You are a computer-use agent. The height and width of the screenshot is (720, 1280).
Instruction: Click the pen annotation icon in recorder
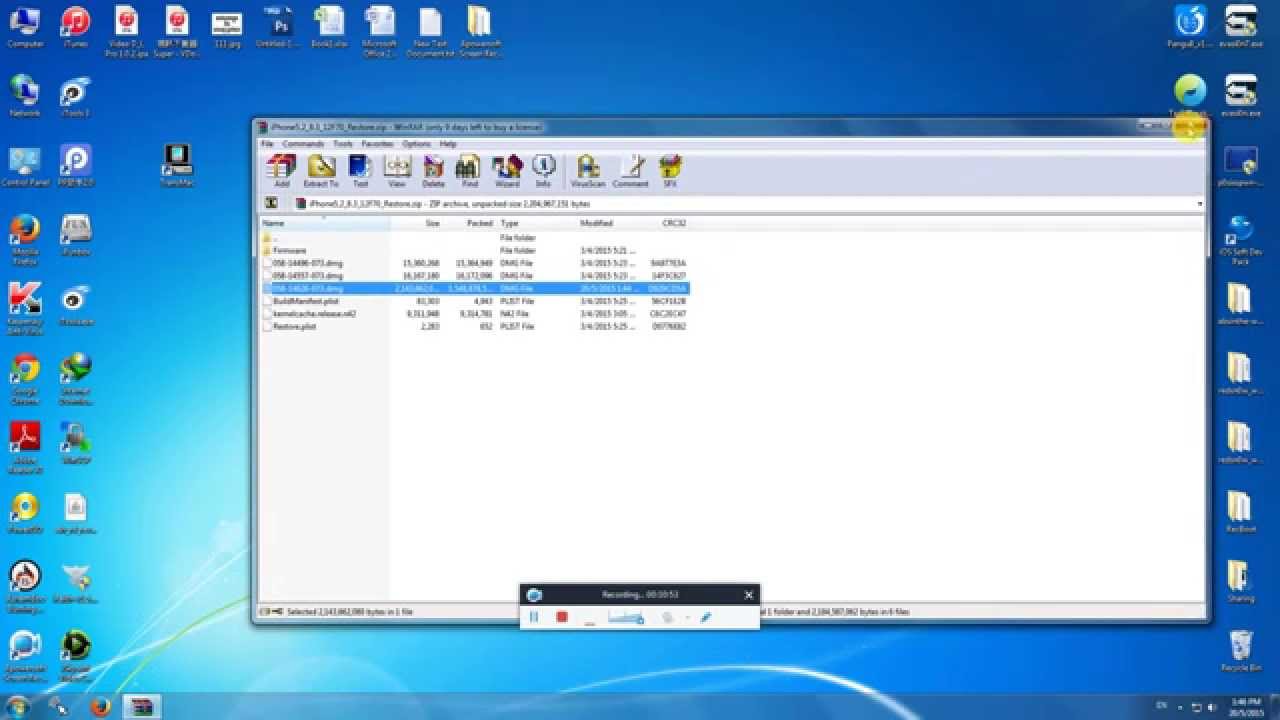(x=706, y=618)
